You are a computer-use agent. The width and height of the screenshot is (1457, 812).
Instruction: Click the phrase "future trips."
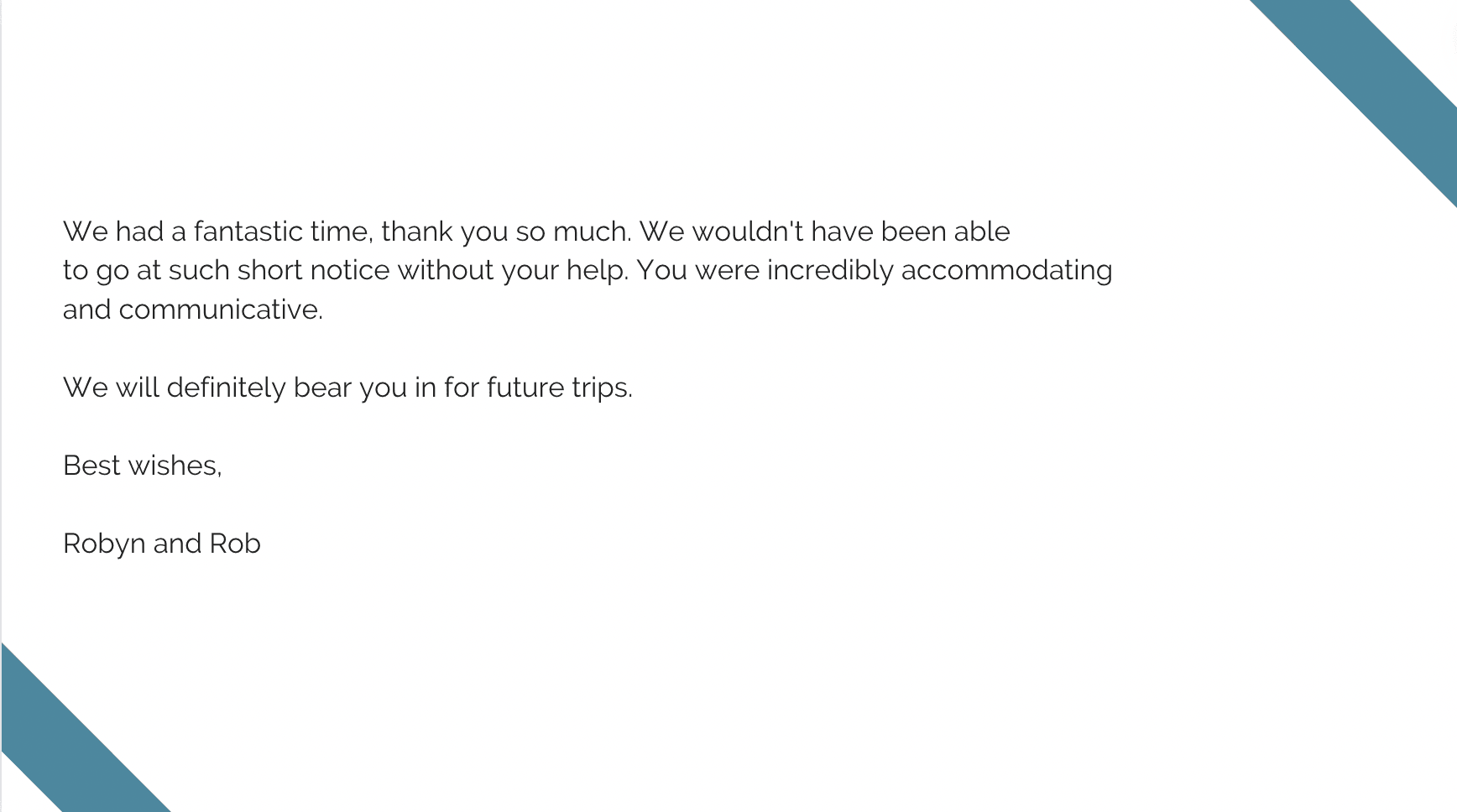coord(559,388)
